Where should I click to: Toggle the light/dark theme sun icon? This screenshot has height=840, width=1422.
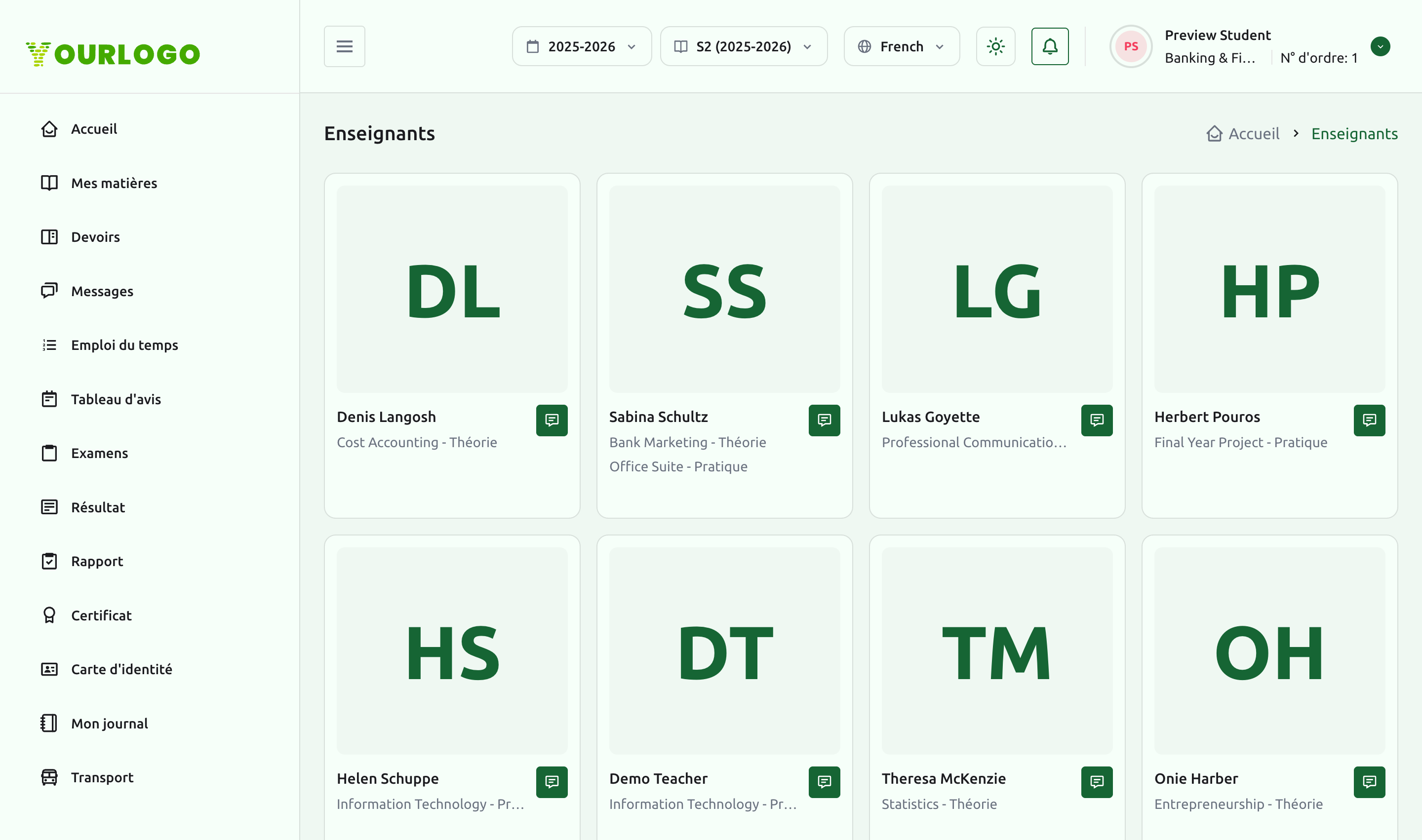(995, 46)
